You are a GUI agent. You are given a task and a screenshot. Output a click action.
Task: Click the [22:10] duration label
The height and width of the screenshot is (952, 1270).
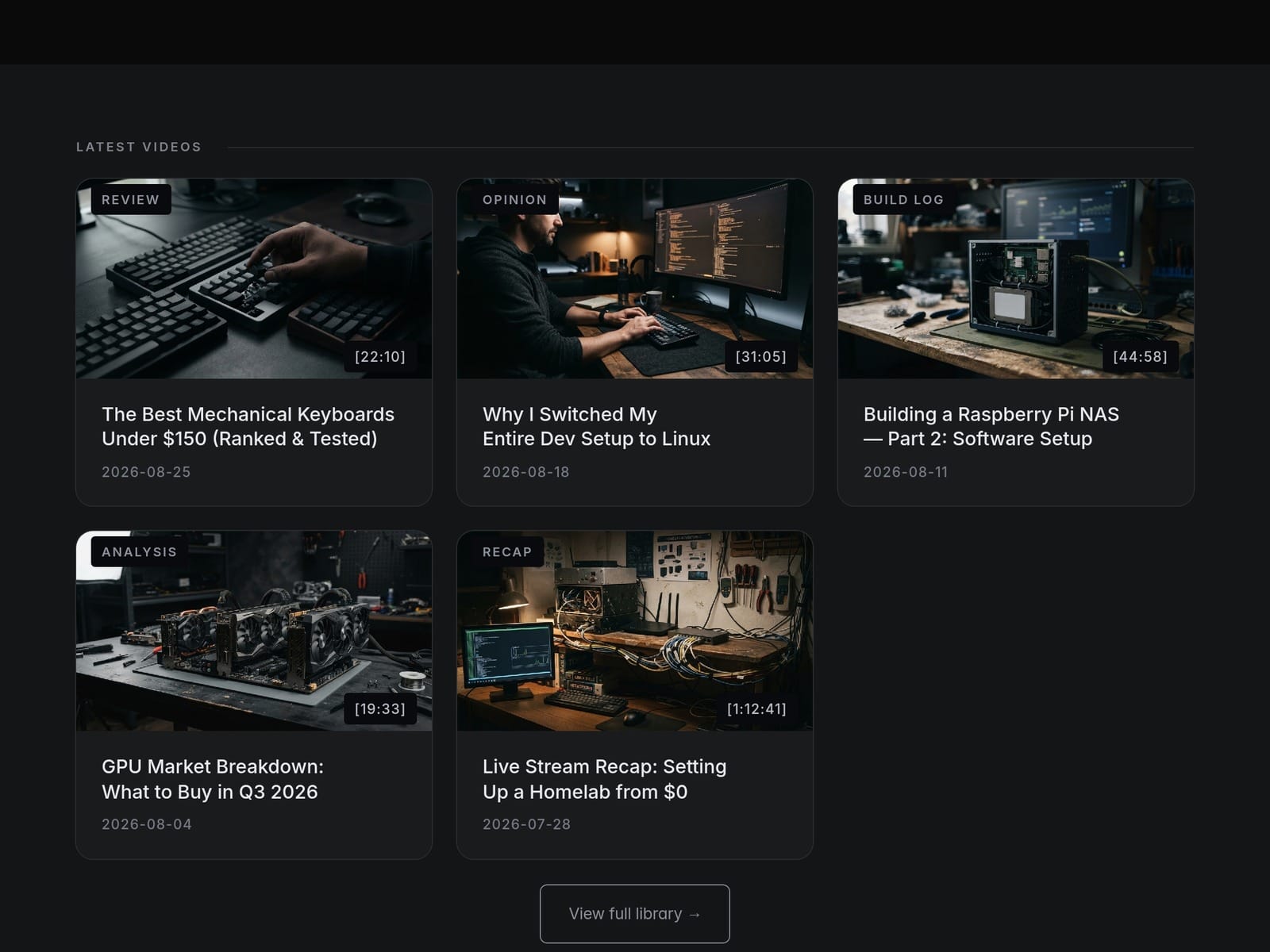coord(380,357)
